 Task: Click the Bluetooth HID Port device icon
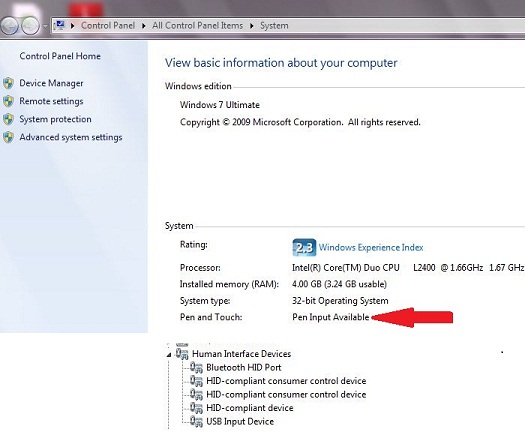[197, 368]
